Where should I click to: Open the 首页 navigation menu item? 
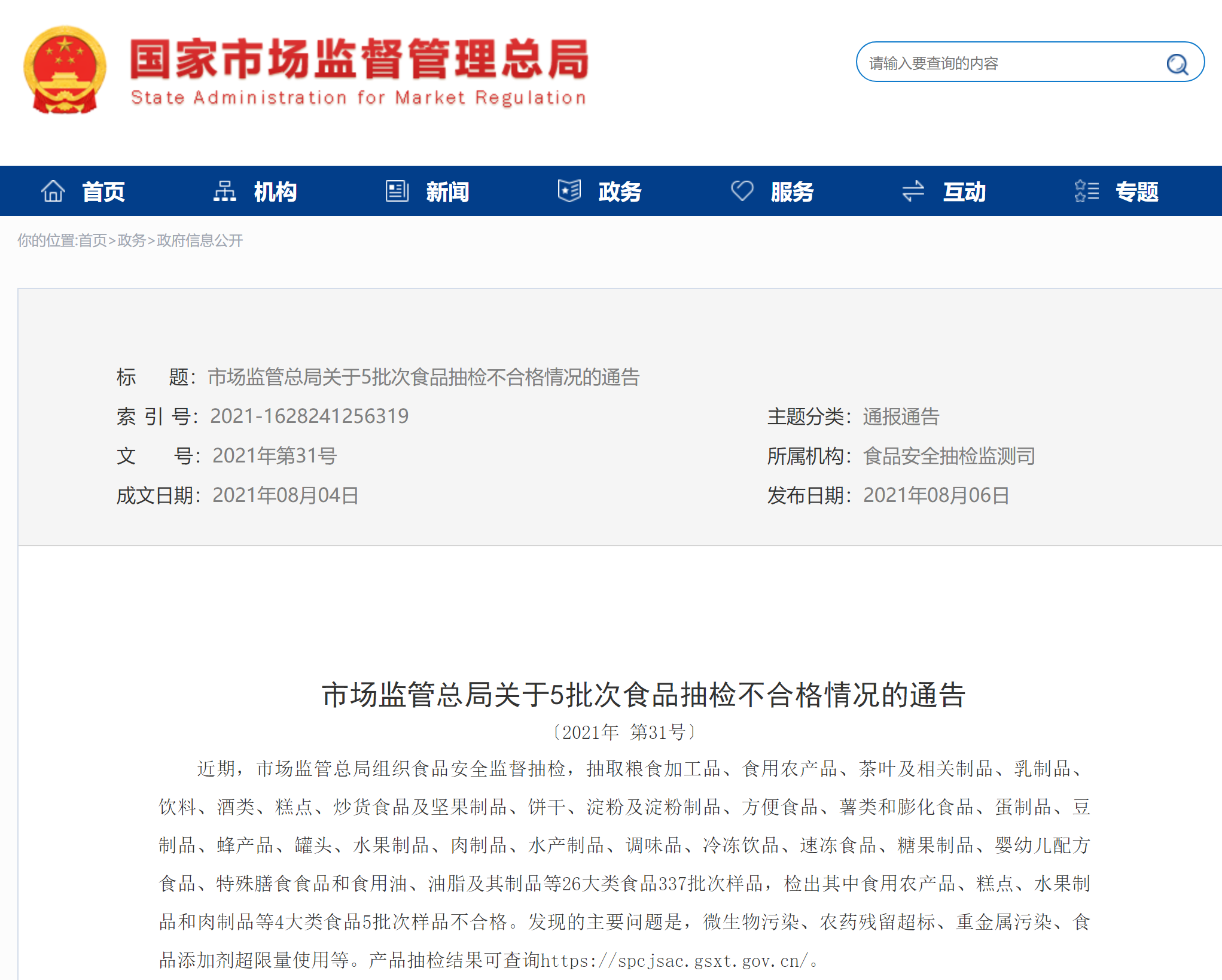103,192
